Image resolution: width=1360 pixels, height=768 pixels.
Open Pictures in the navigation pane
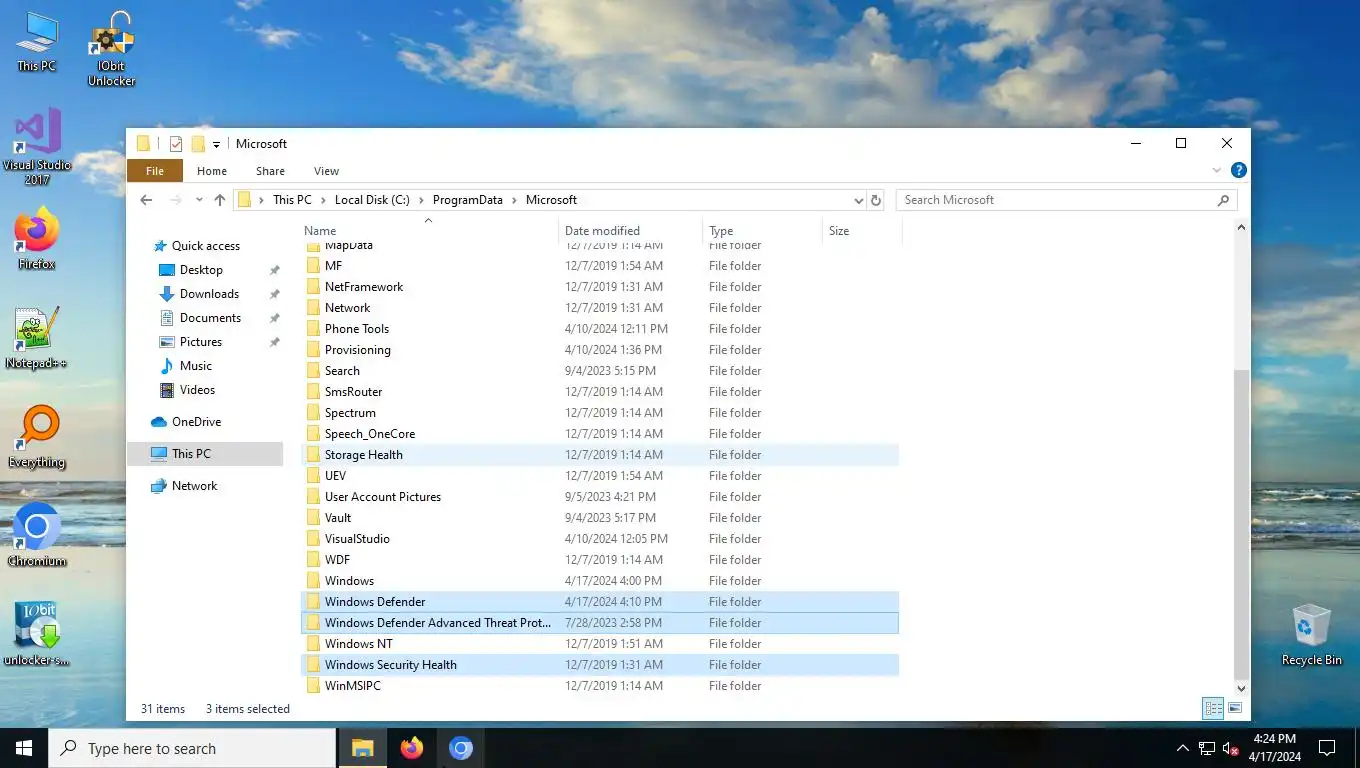click(x=201, y=342)
